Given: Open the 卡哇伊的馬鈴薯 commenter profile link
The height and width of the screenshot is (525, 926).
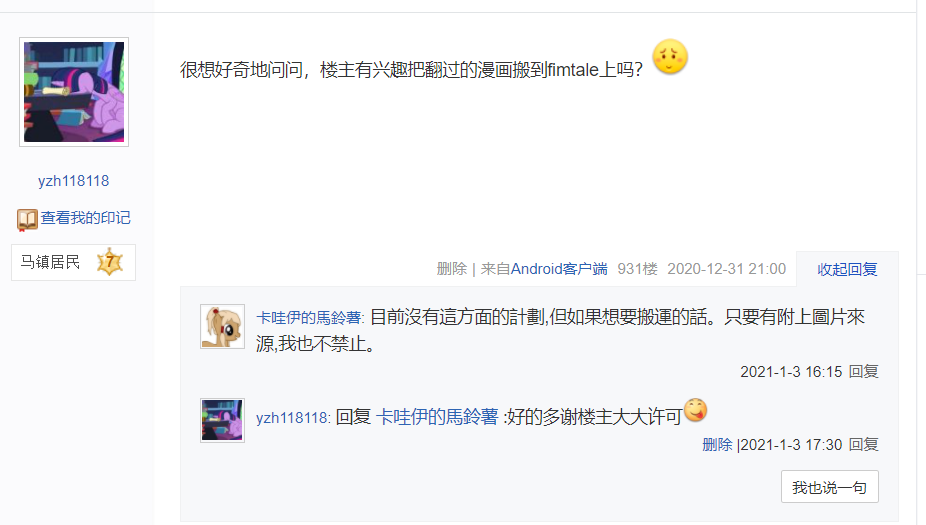Looking at the screenshot, I should [x=309, y=318].
